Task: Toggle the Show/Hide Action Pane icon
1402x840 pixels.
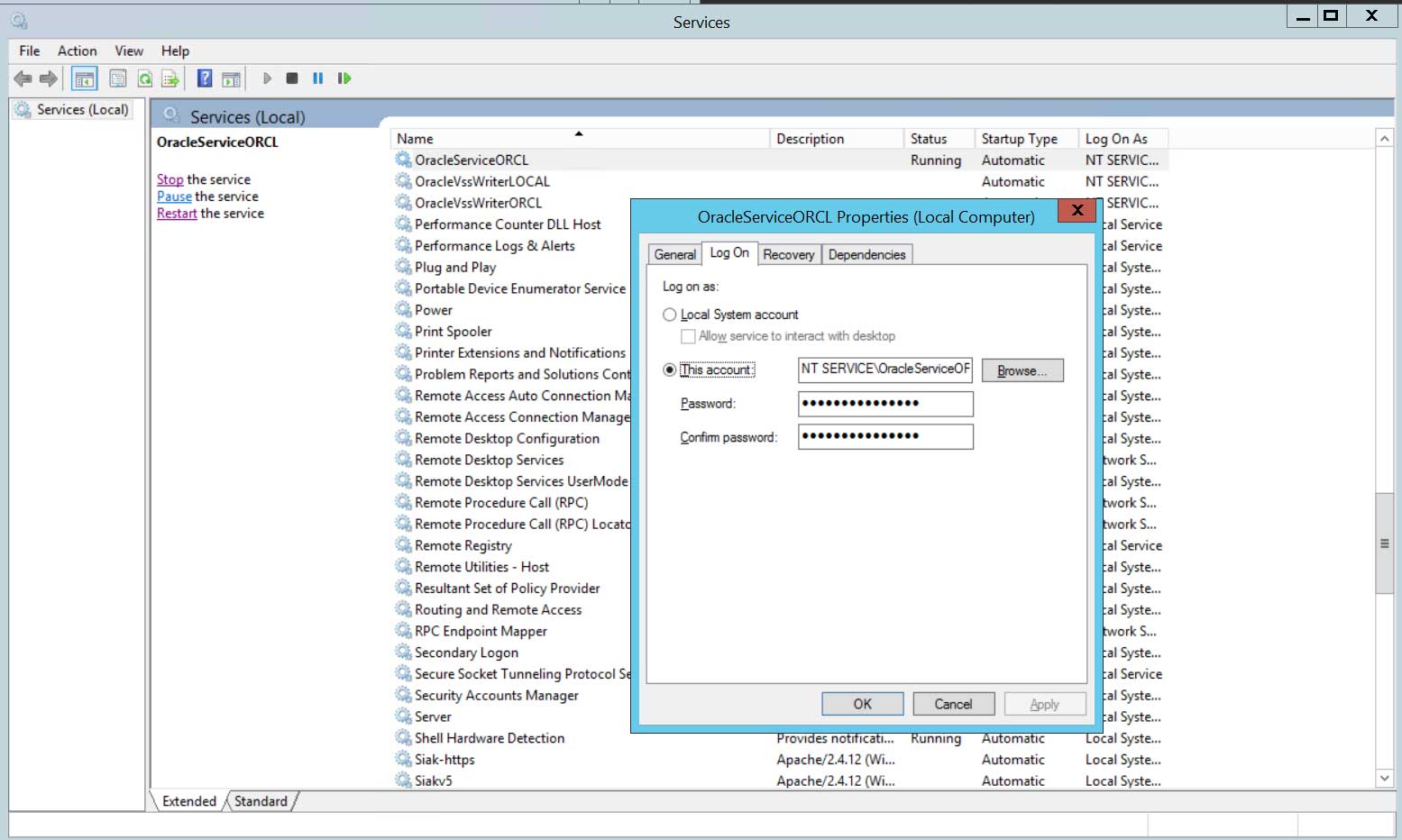Action: (232, 79)
